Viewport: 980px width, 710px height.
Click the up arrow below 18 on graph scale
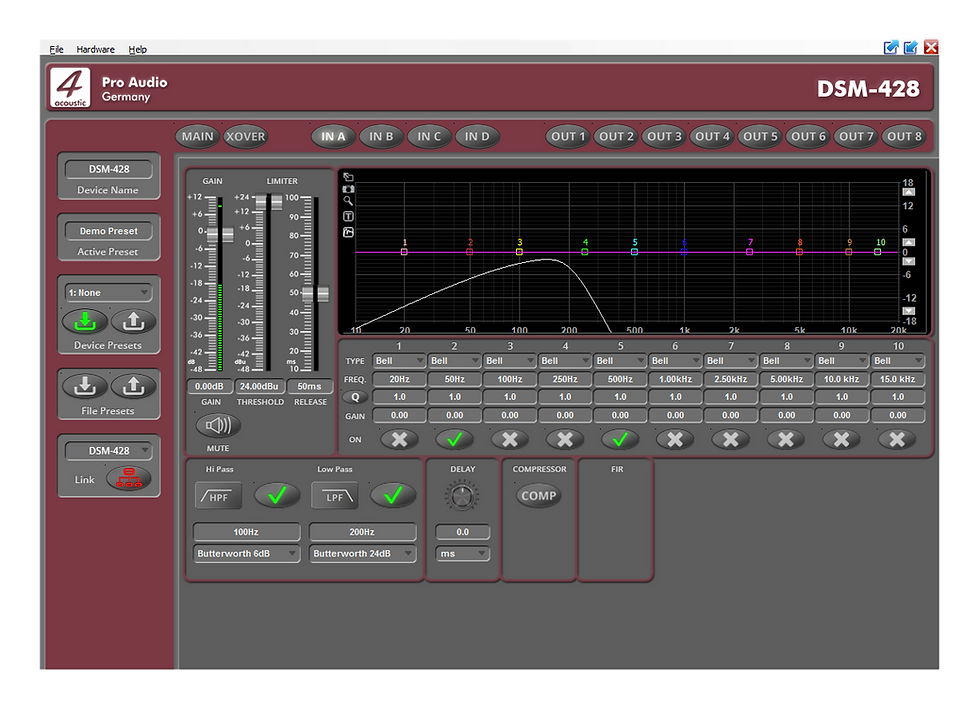pyautogui.click(x=909, y=192)
